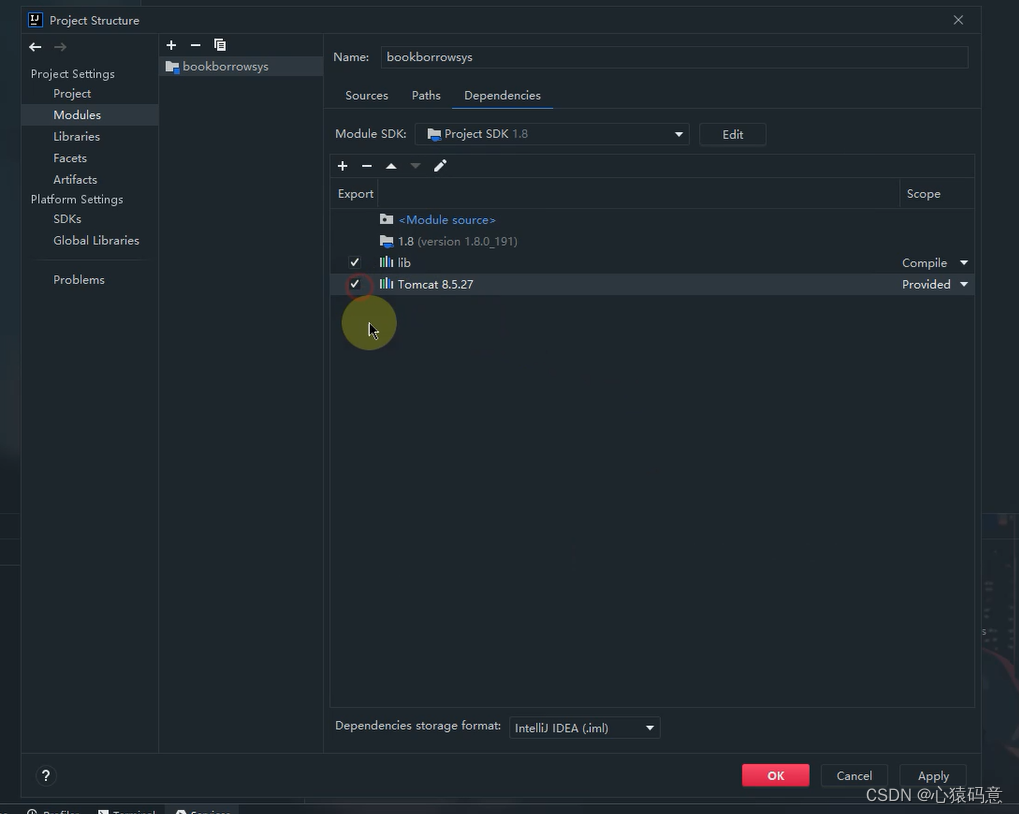Move the selected dependency up
This screenshot has width=1019, height=814.
click(x=391, y=166)
